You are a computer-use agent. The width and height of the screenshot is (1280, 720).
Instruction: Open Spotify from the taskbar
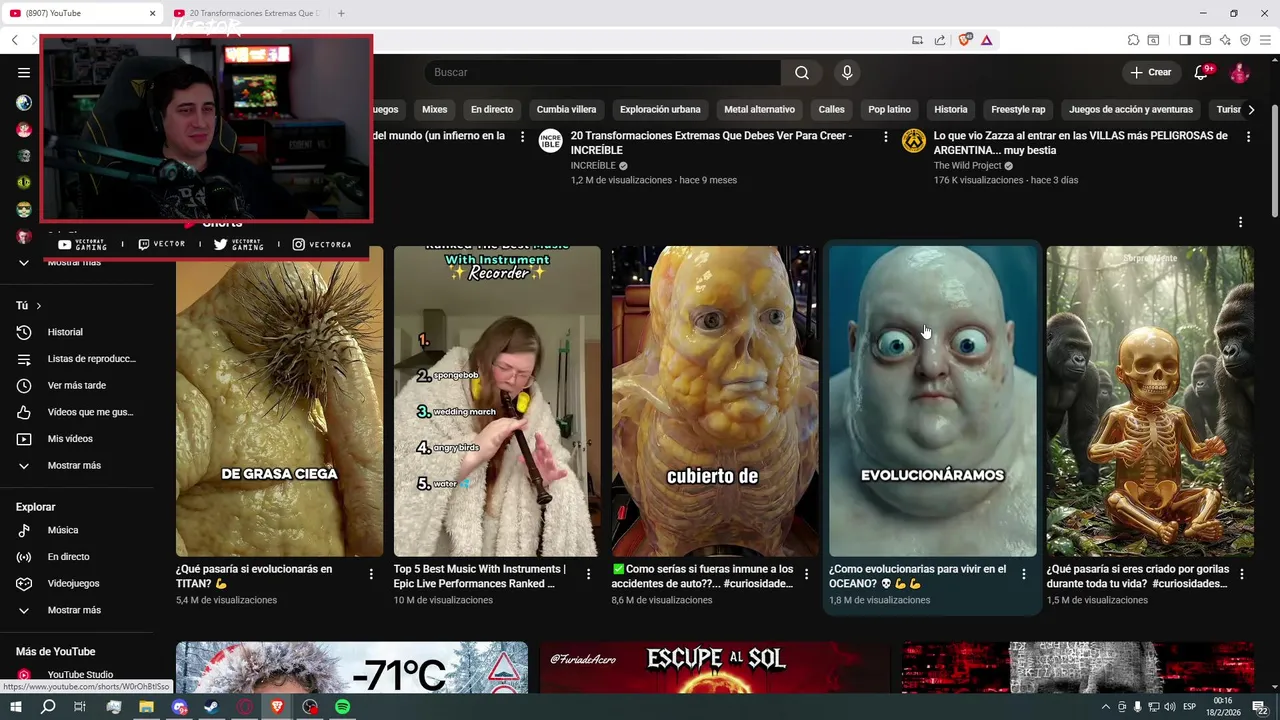tap(343, 707)
